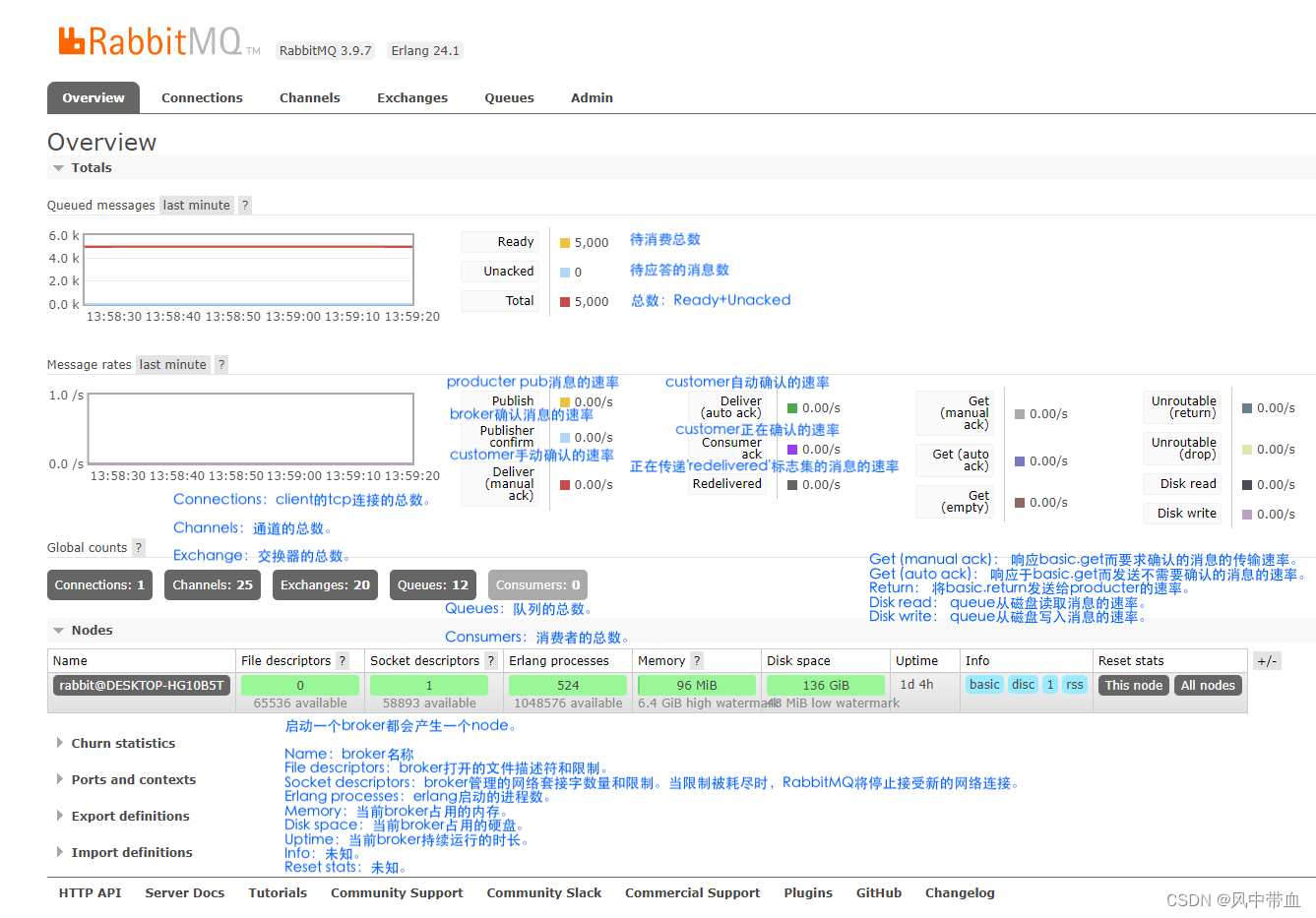Viewport: 1316px width, 918px height.
Task: Open node rabbit@DESKTOP-HG10B5T
Action: pos(142,685)
